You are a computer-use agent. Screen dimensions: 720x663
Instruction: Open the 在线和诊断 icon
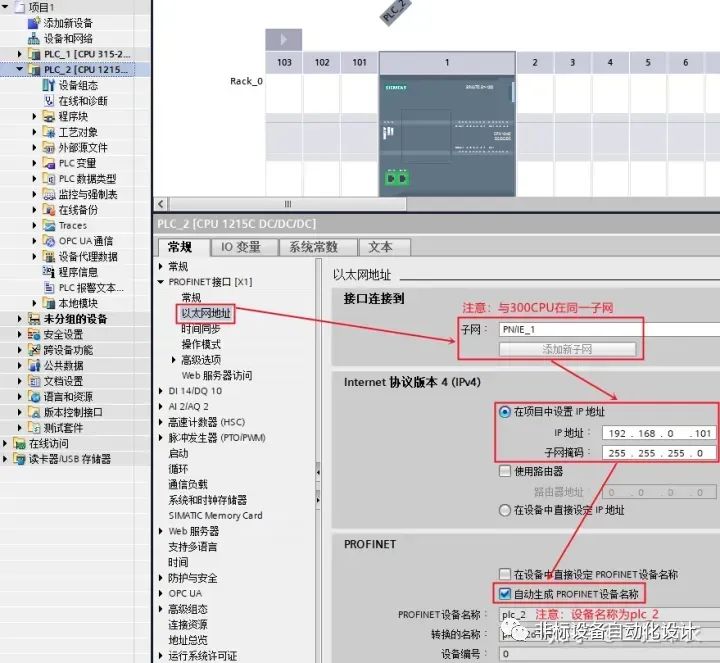coord(49,101)
